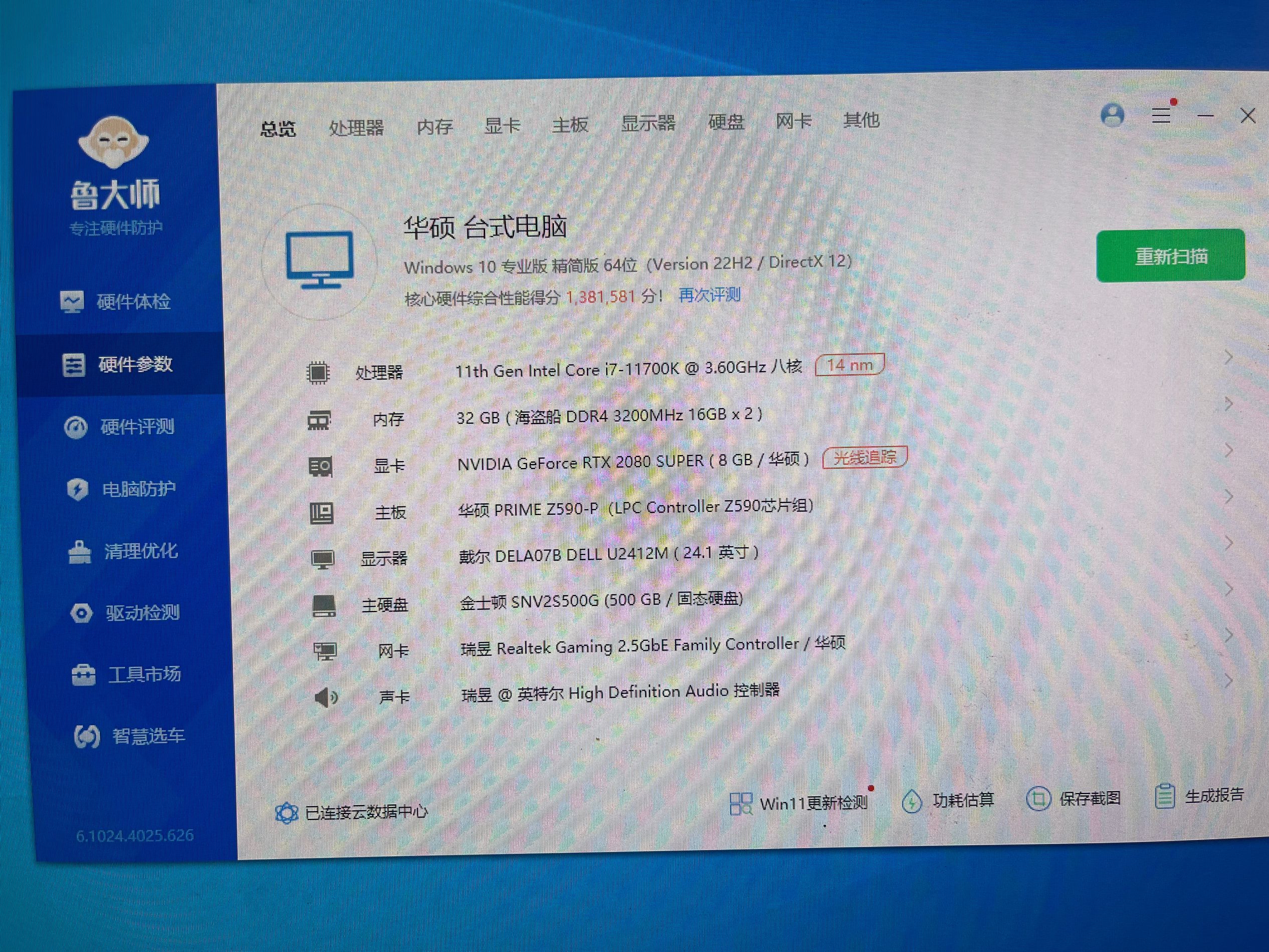
Task: Click the 显卡 graphics card icon
Action: (x=320, y=467)
